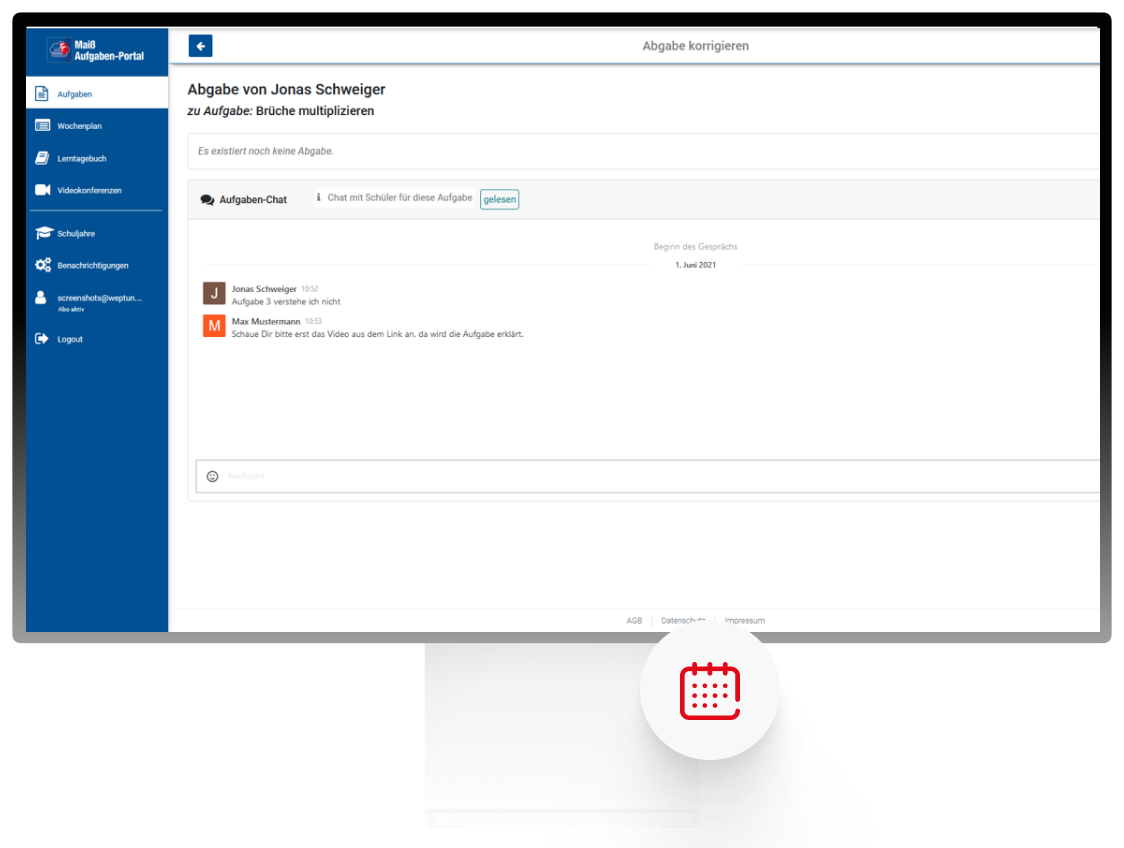
Task: Click 'Chat mit Schüler für diese Aufgabe' text
Action: point(400,198)
